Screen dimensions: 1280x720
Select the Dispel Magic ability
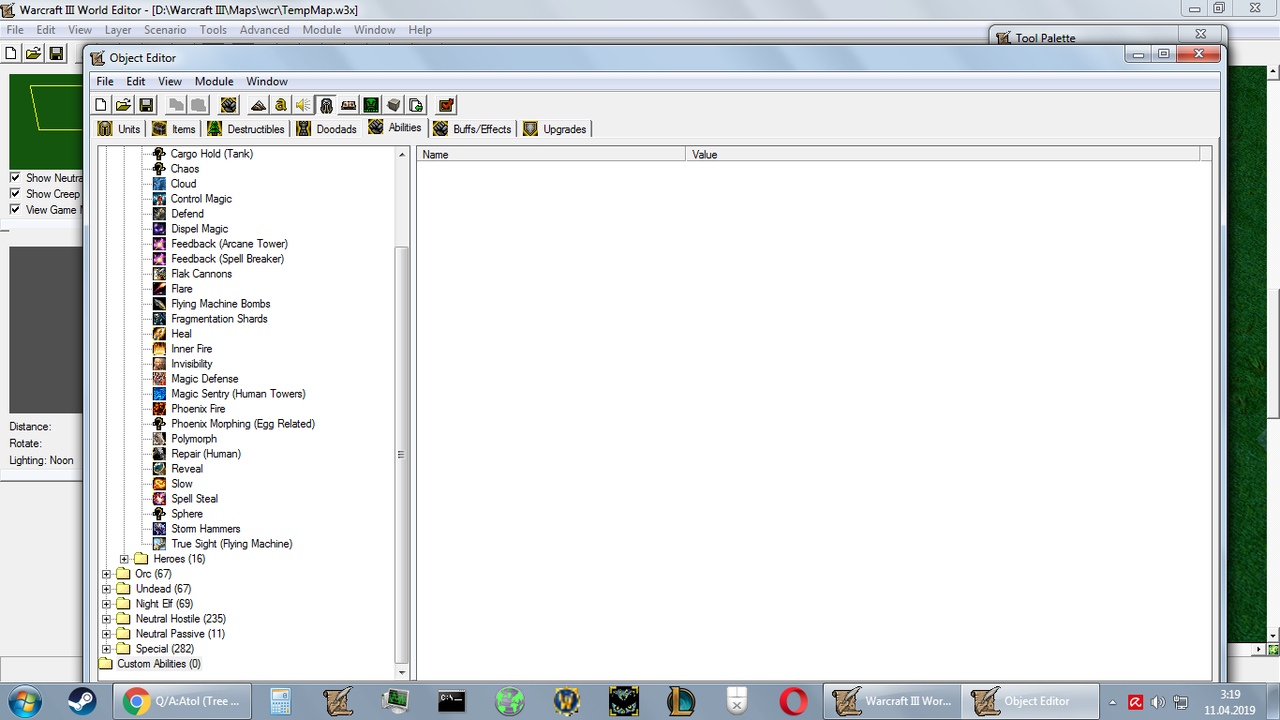[200, 229]
